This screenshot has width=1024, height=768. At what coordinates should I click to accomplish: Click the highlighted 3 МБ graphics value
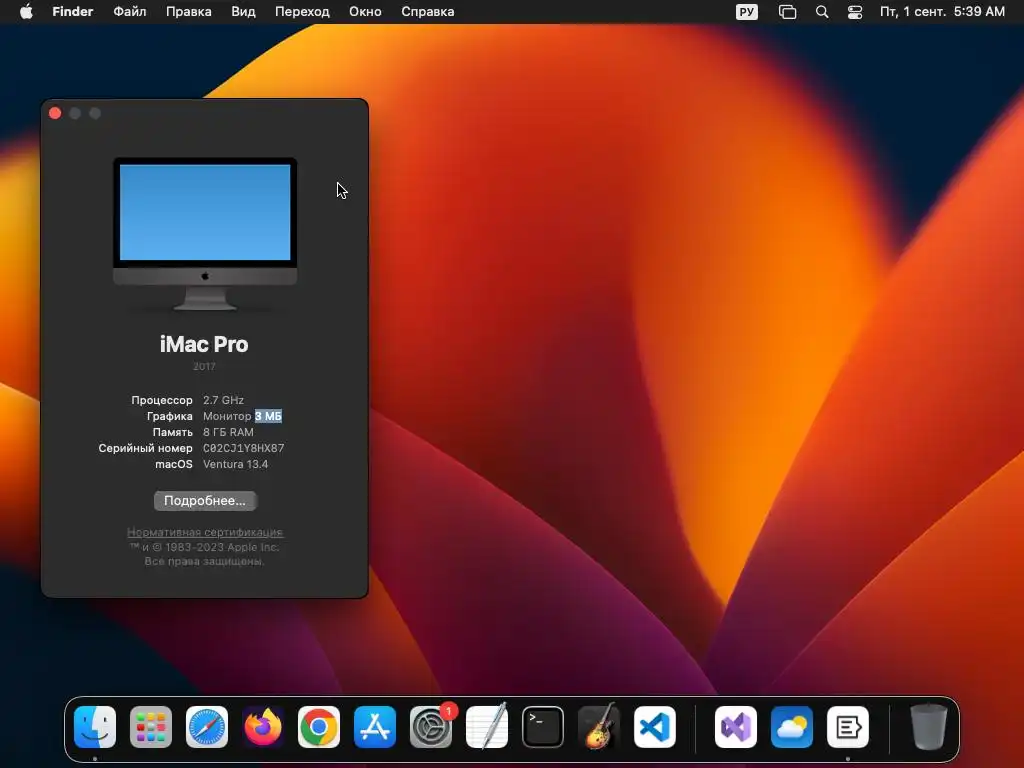click(x=268, y=416)
